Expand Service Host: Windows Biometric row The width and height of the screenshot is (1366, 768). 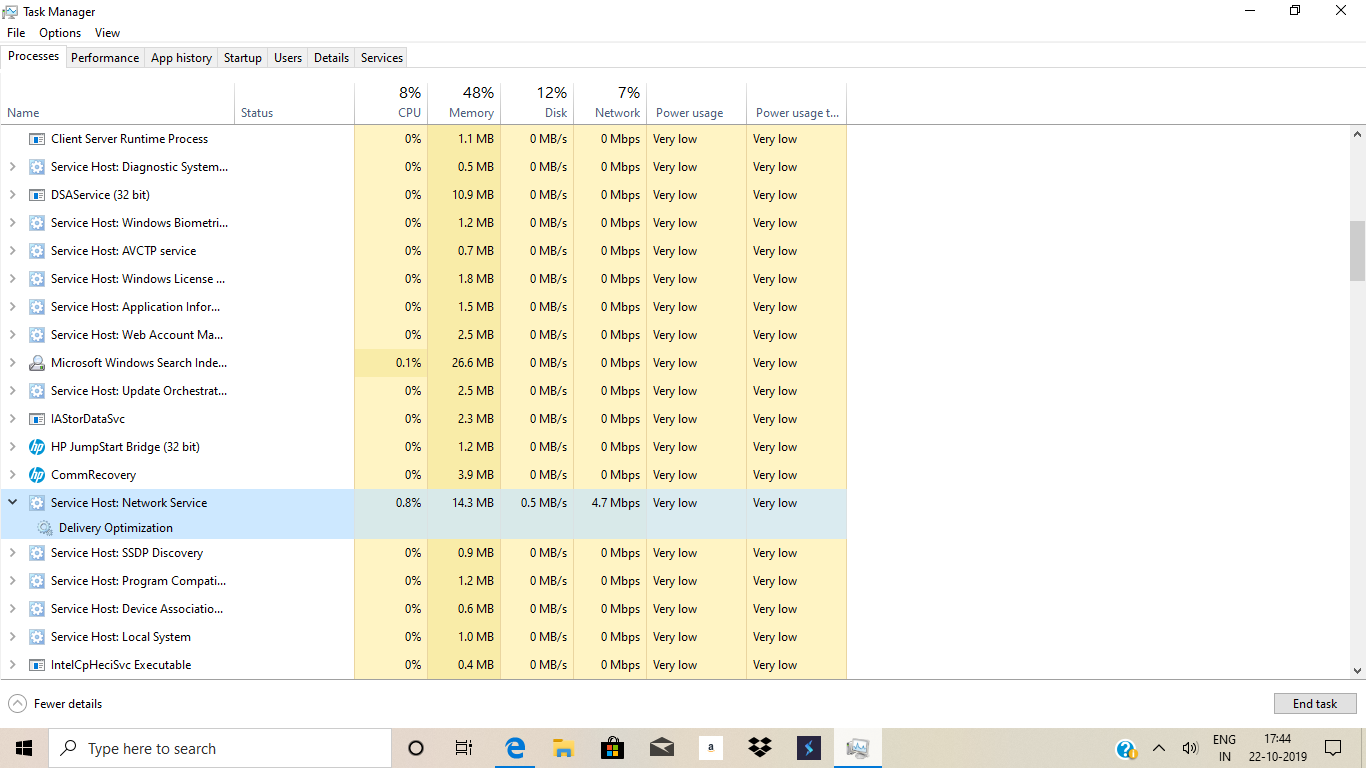coord(12,223)
